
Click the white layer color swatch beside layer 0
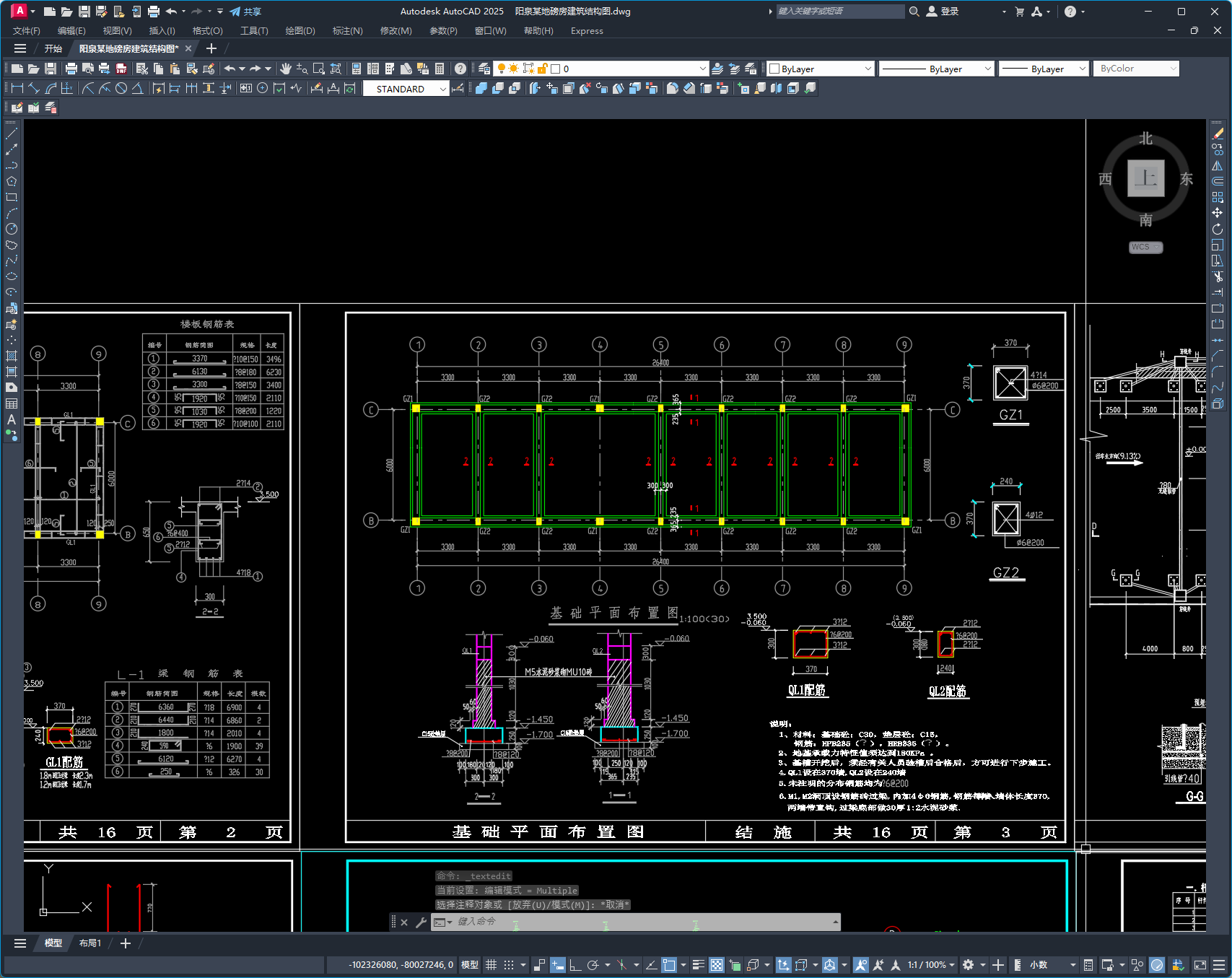(x=555, y=69)
